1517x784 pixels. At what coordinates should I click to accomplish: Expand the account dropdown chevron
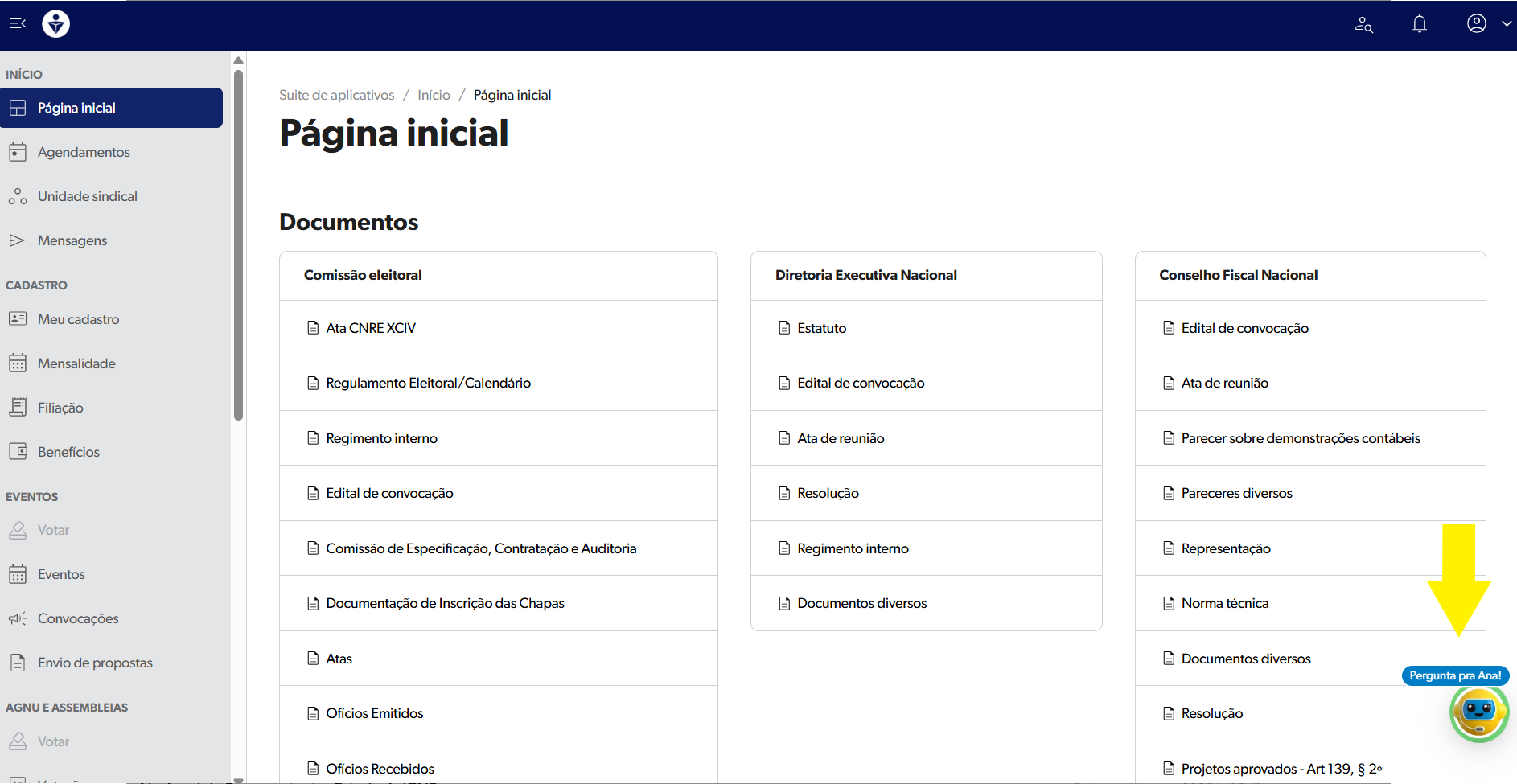tap(1507, 23)
